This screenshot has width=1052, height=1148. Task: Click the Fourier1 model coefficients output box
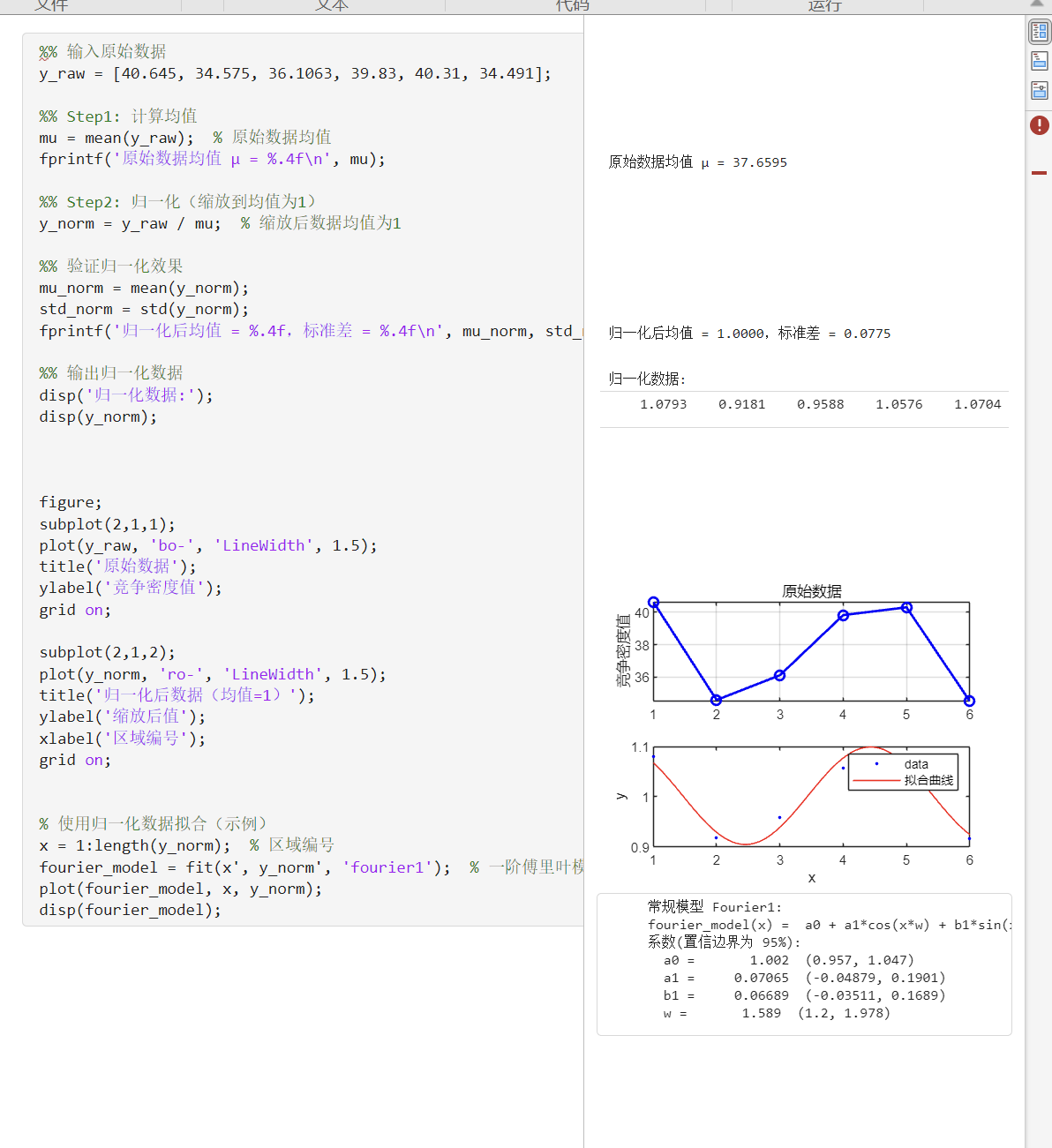(x=804, y=964)
